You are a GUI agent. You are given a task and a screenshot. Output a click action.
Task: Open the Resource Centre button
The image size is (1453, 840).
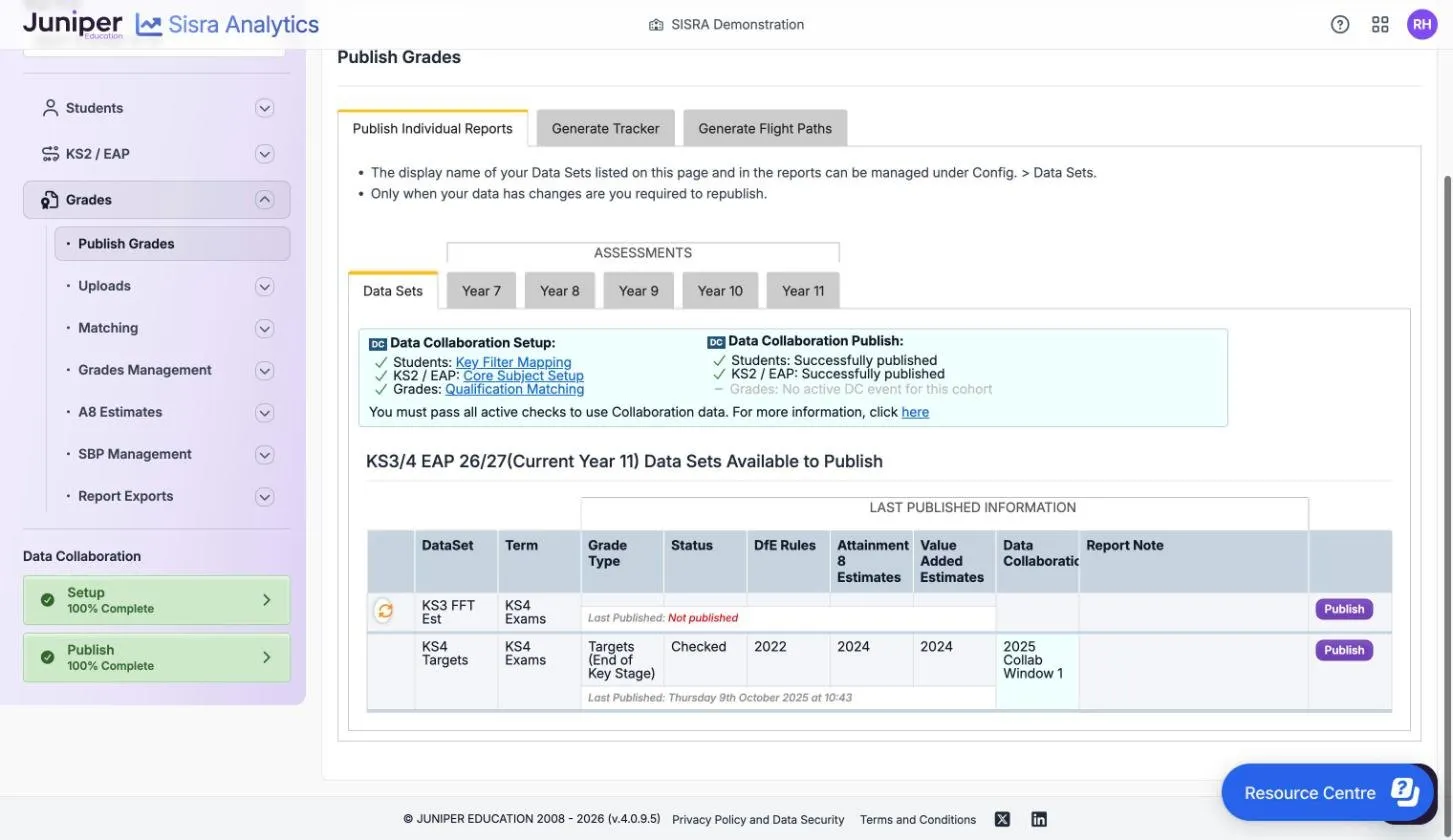coord(1329,793)
